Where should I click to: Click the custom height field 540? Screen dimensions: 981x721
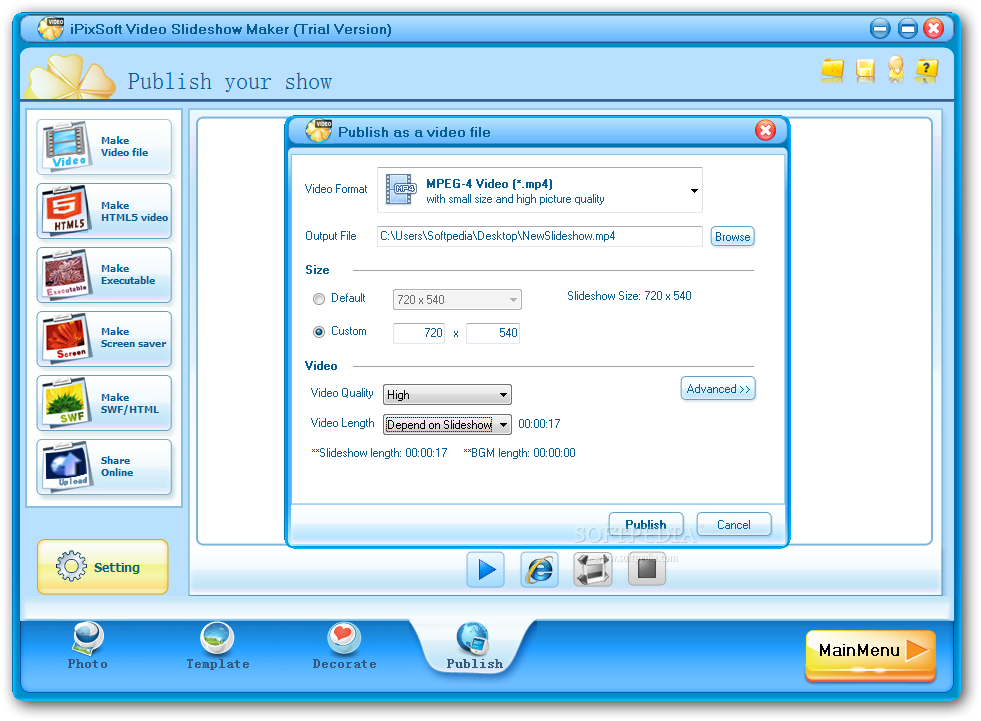coord(492,333)
